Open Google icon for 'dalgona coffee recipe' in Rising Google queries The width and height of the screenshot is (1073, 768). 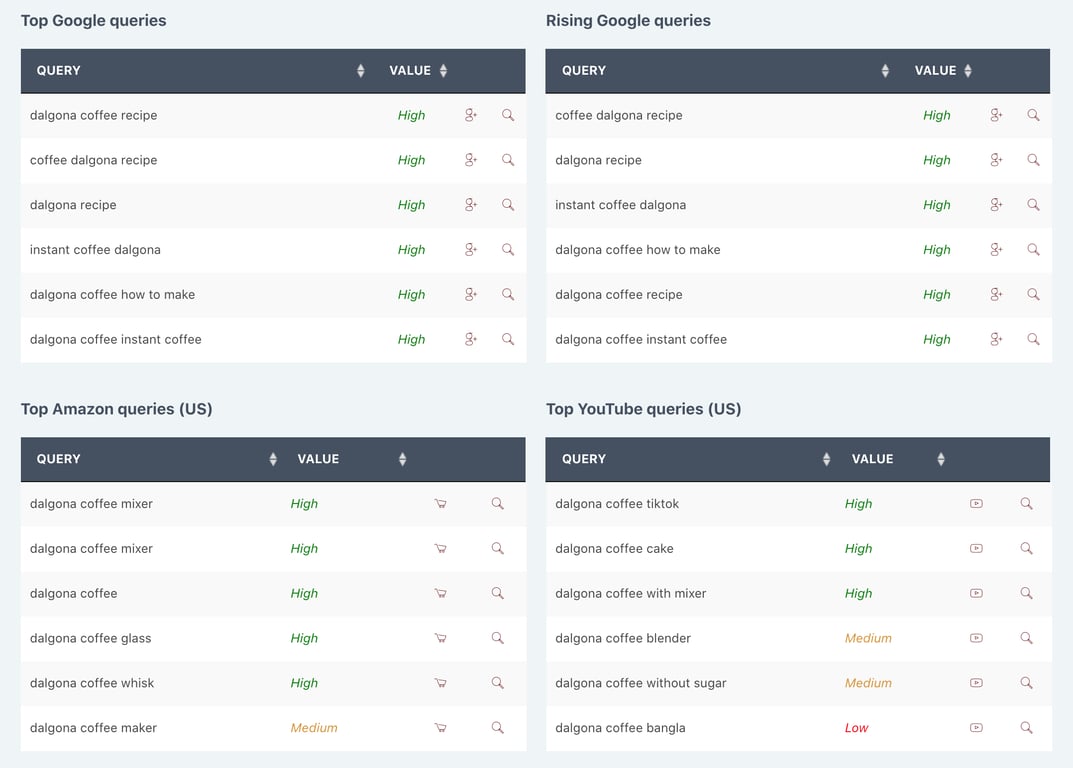(996, 294)
